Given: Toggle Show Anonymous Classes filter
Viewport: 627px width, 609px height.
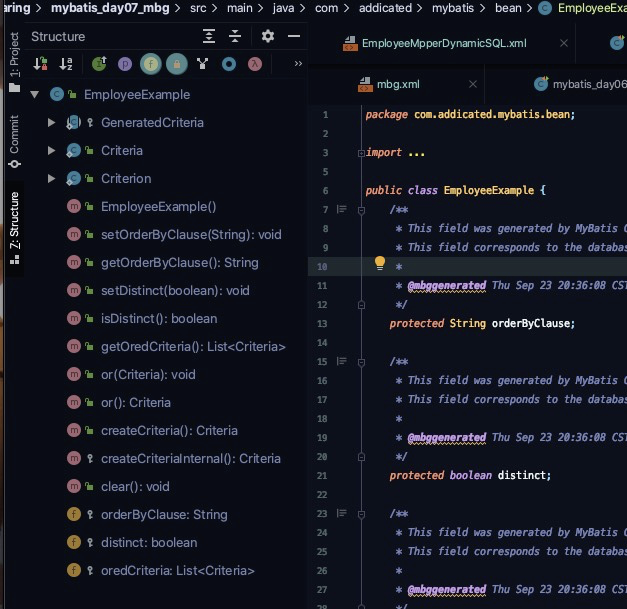Looking at the screenshot, I should [229, 64].
